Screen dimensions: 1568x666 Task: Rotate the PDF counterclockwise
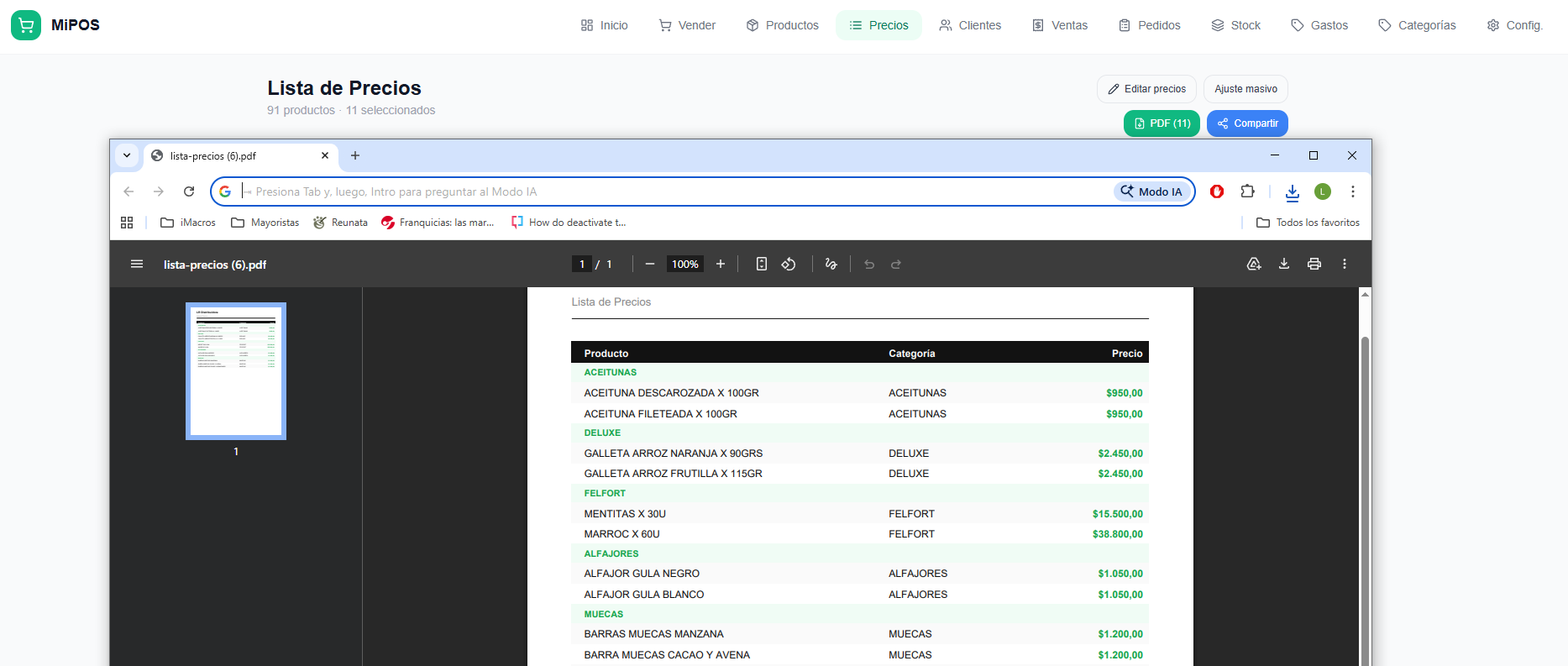coord(789,265)
